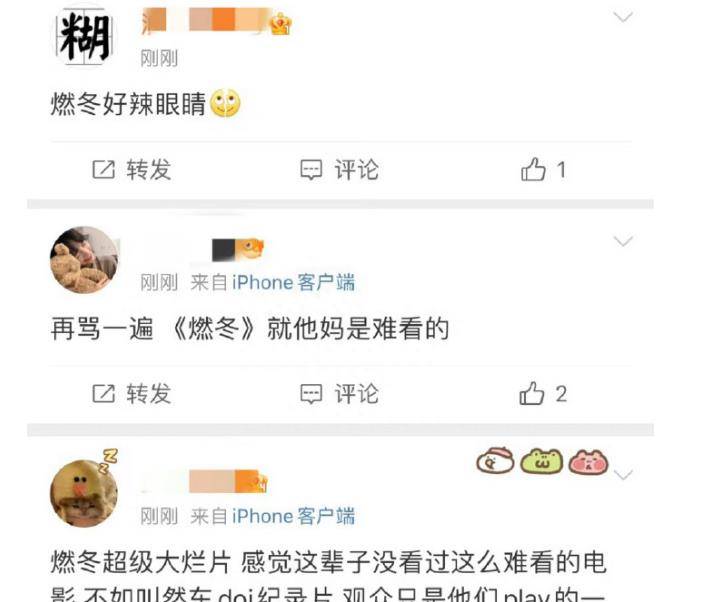Screen dimensions: 715x602
Task: Click iPhone客户端 link on second post
Action: [293, 282]
